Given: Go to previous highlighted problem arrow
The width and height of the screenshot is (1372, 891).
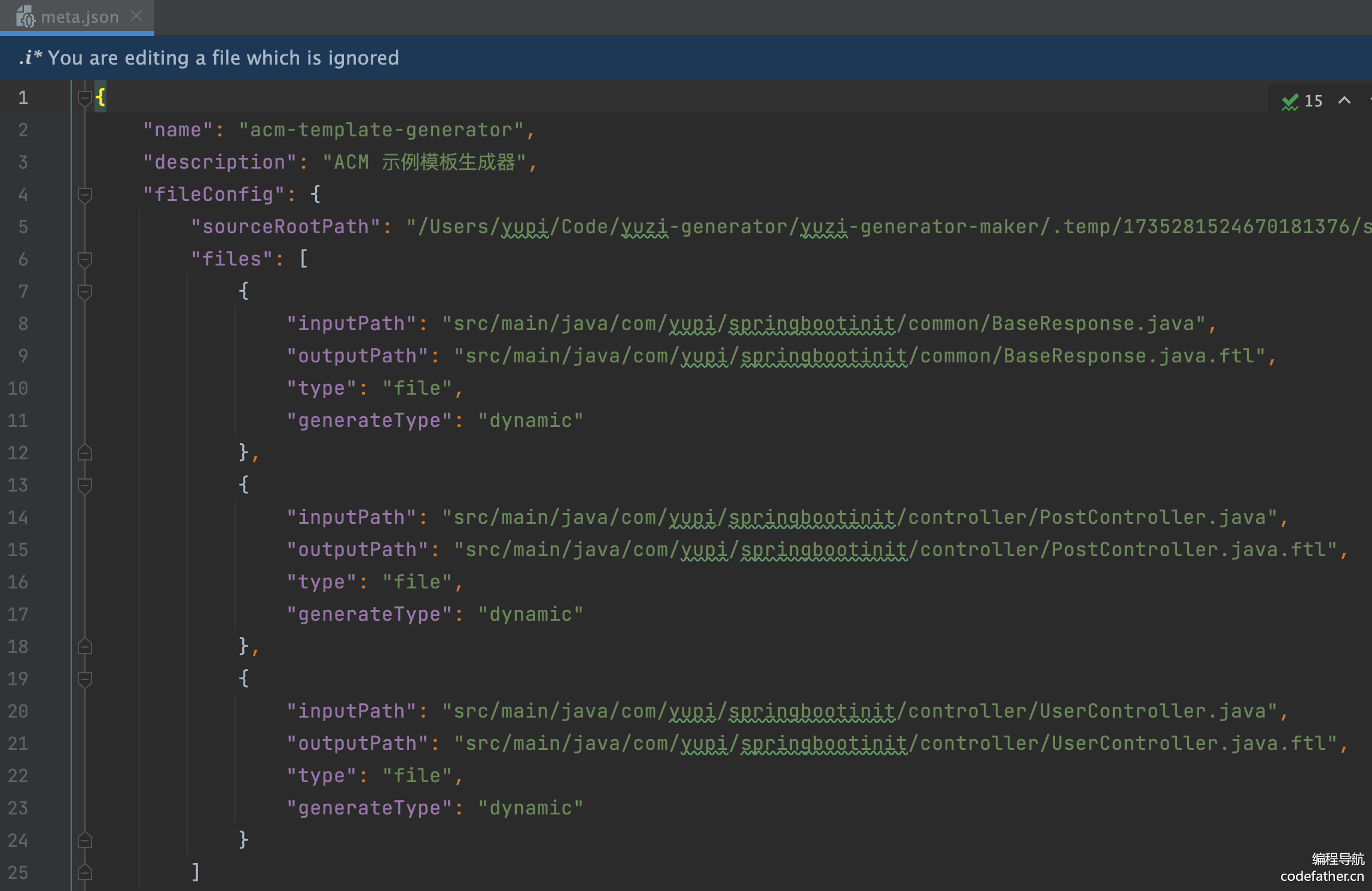Looking at the screenshot, I should (x=1344, y=100).
